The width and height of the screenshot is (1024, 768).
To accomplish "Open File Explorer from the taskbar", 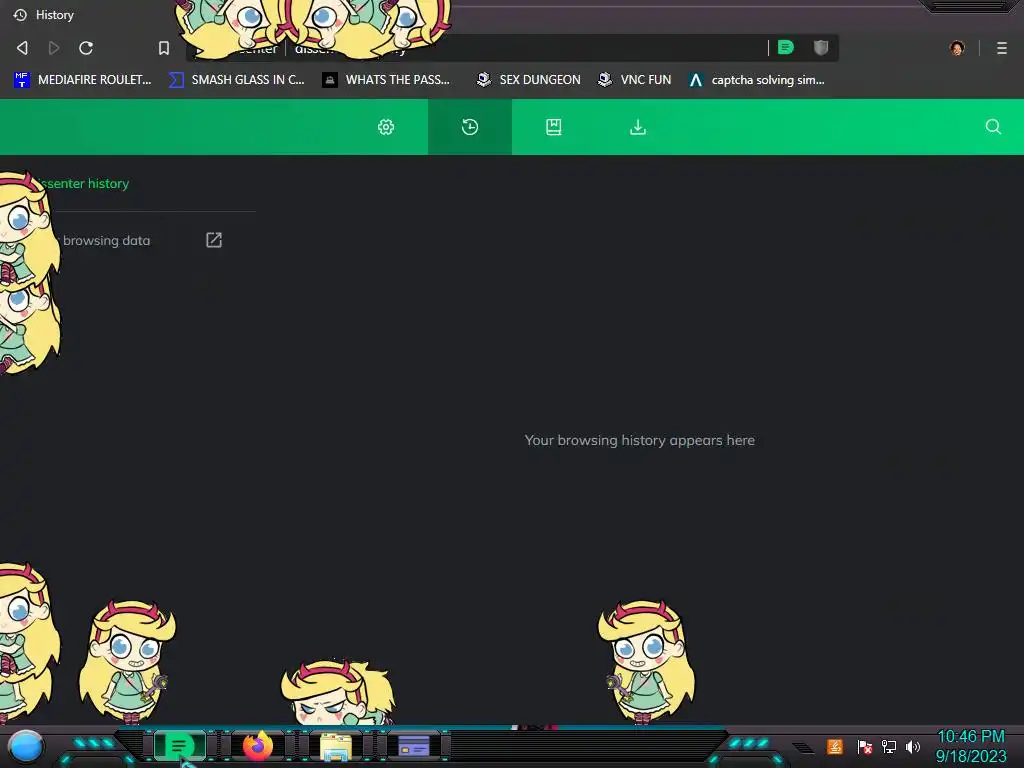I will [x=336, y=746].
